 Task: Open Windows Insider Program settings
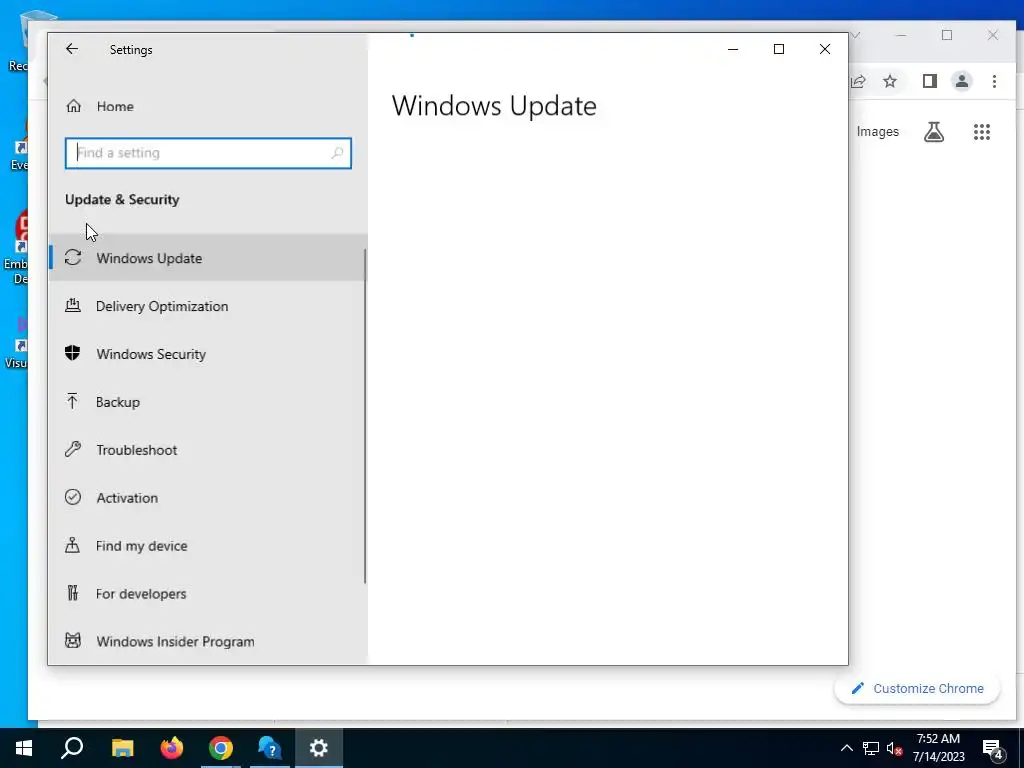pos(208,641)
